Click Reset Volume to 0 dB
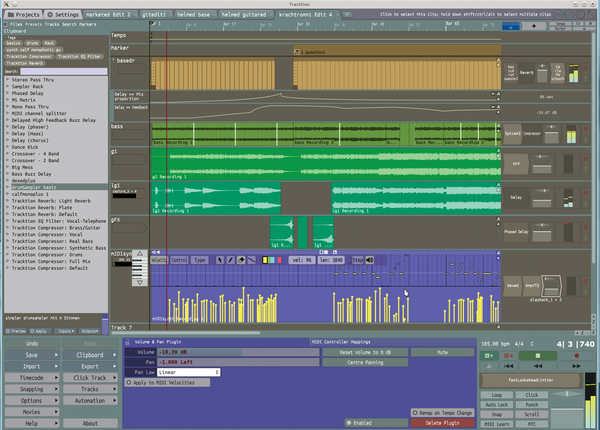600x430 pixels. click(x=365, y=352)
